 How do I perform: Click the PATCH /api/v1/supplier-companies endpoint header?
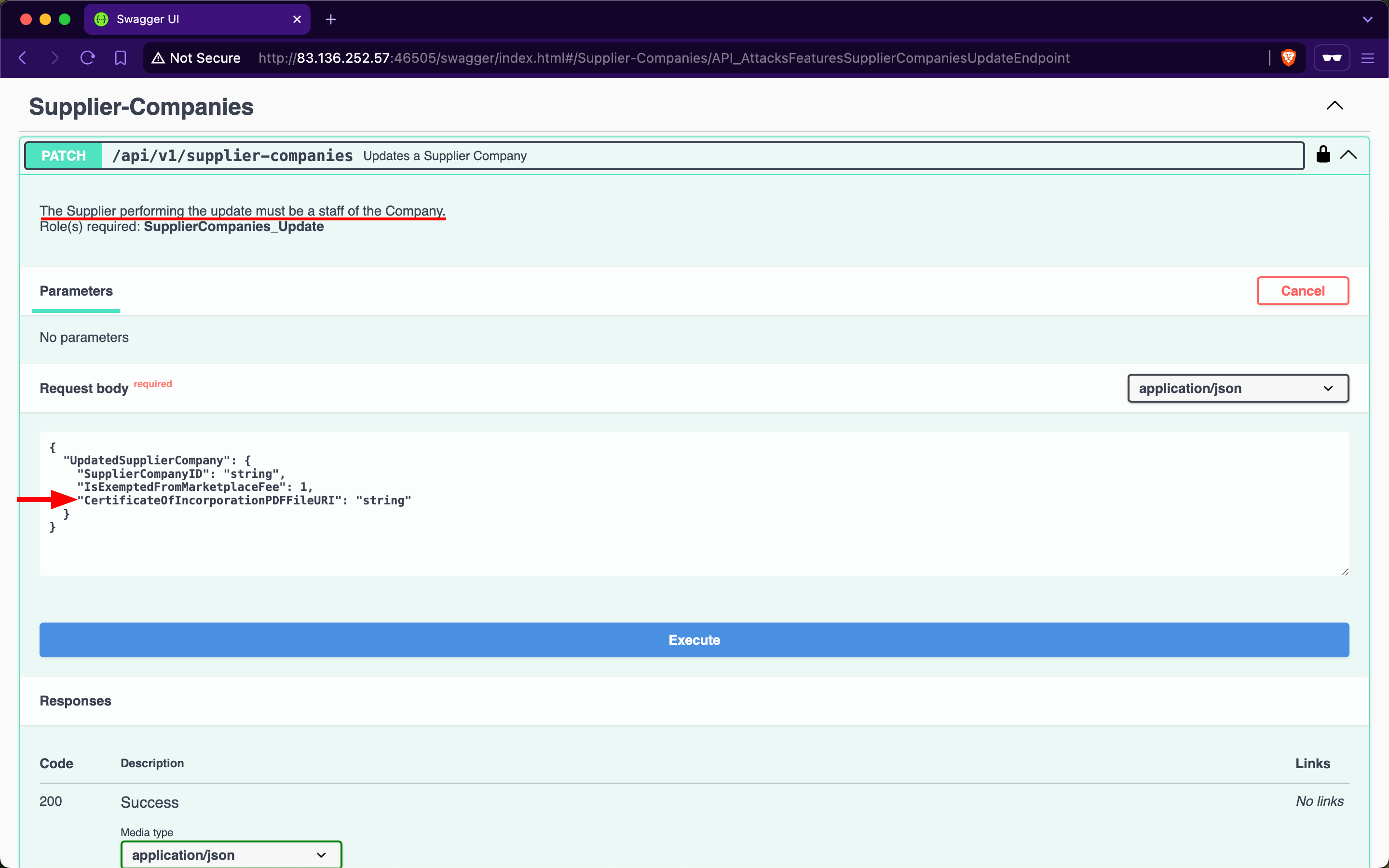[x=664, y=156]
